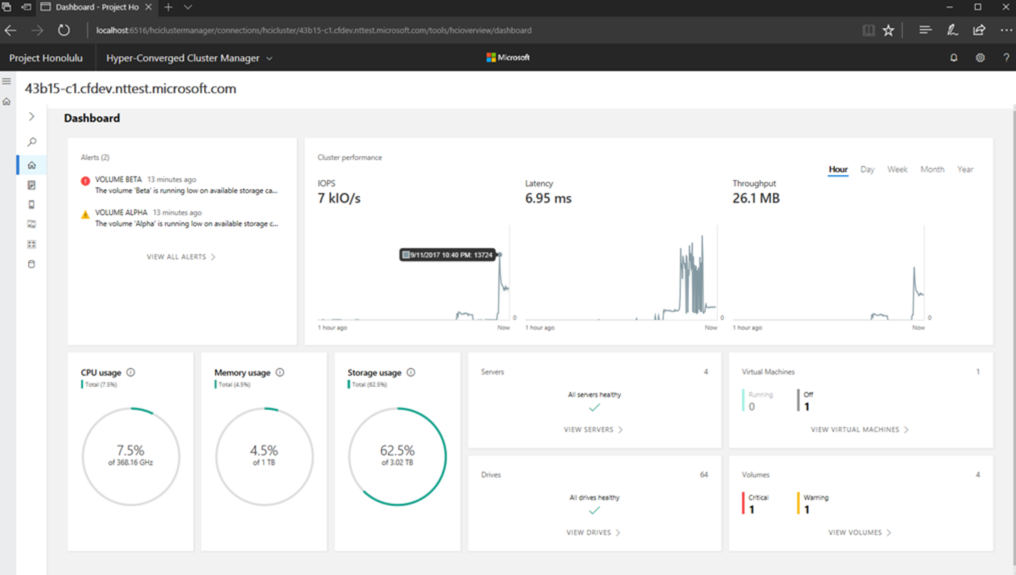1016x575 pixels.
Task: Click the share page icon
Action: [x=979, y=30]
